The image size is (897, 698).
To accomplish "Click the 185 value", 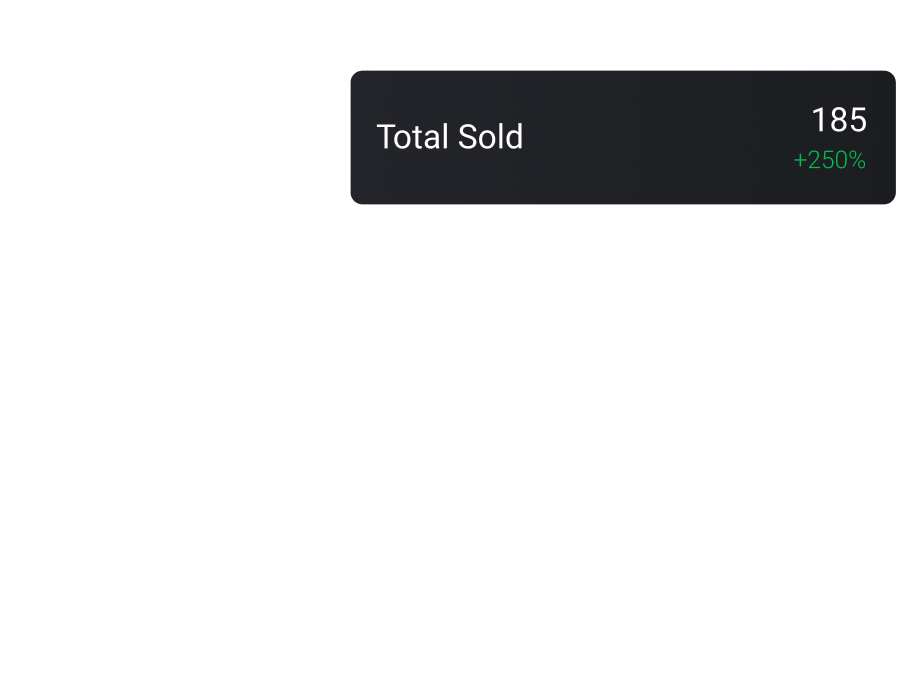I will point(838,120).
